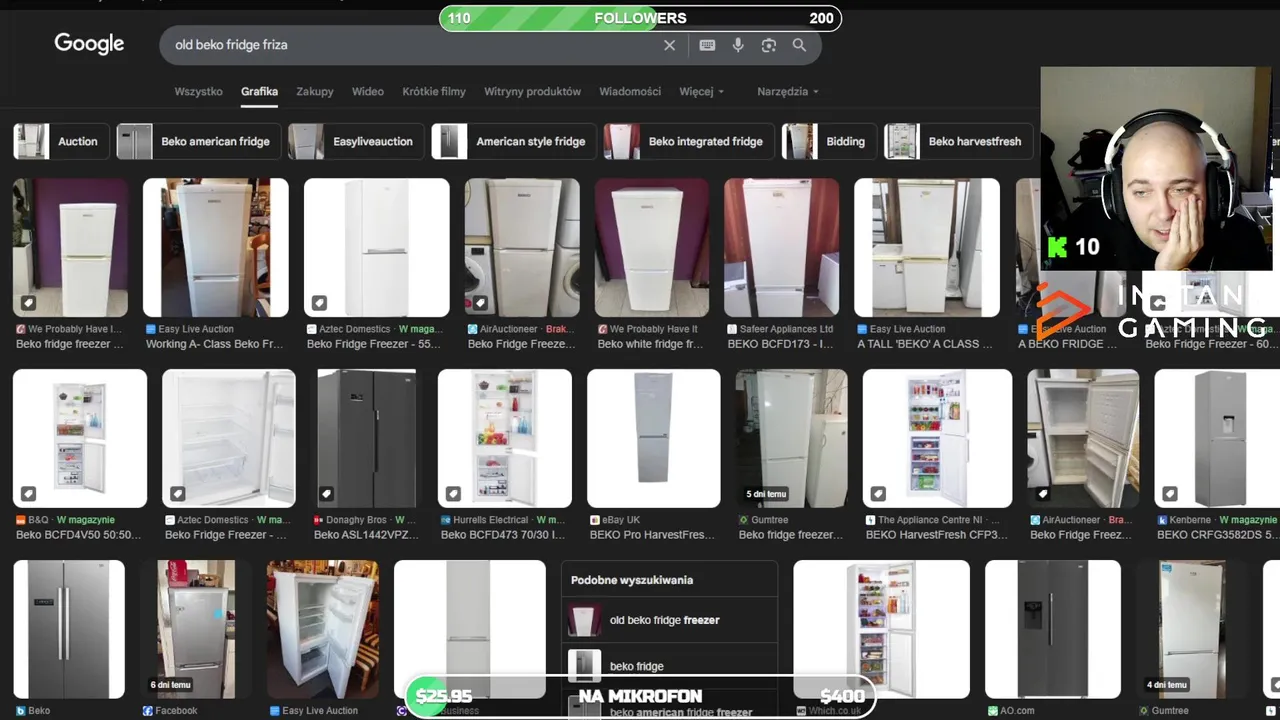Select the Beko harvestfresh filter chip
Image resolution: width=1280 pixels, height=720 pixels.
point(958,141)
